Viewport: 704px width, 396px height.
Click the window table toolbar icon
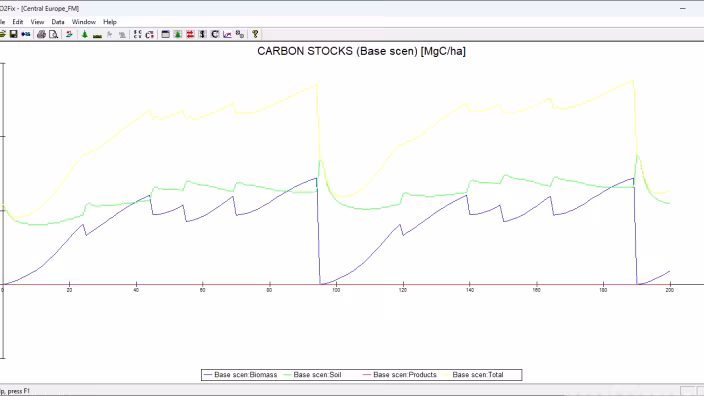165,34
